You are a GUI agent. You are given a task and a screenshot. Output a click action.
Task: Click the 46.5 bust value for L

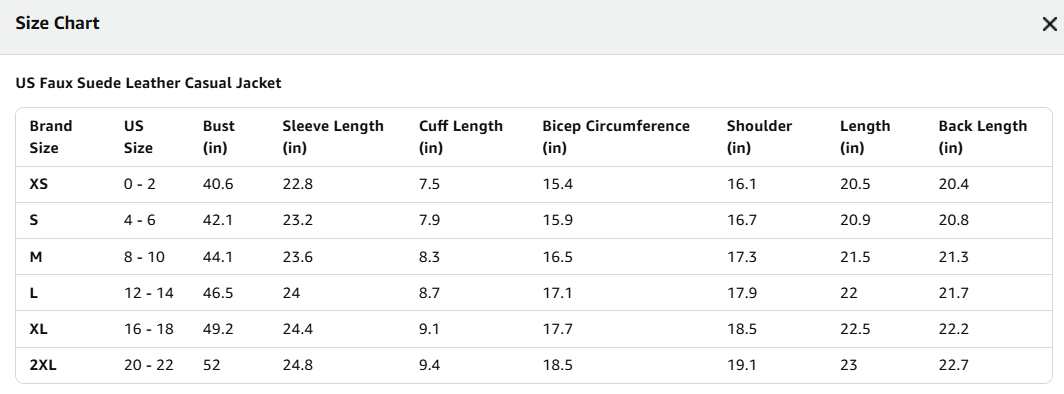tap(218, 293)
